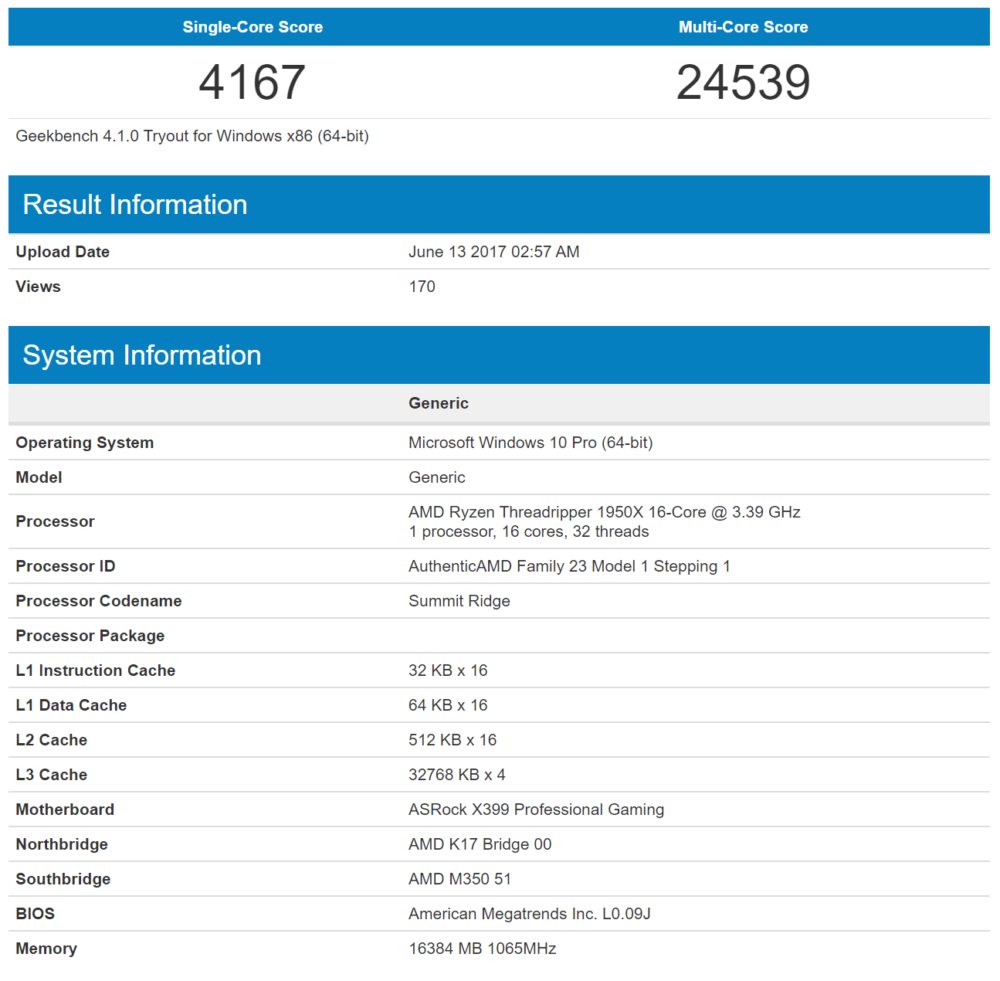Select AuthenticAMD Family 23 Model 1 value
The height and width of the screenshot is (981, 1000).
(x=569, y=566)
